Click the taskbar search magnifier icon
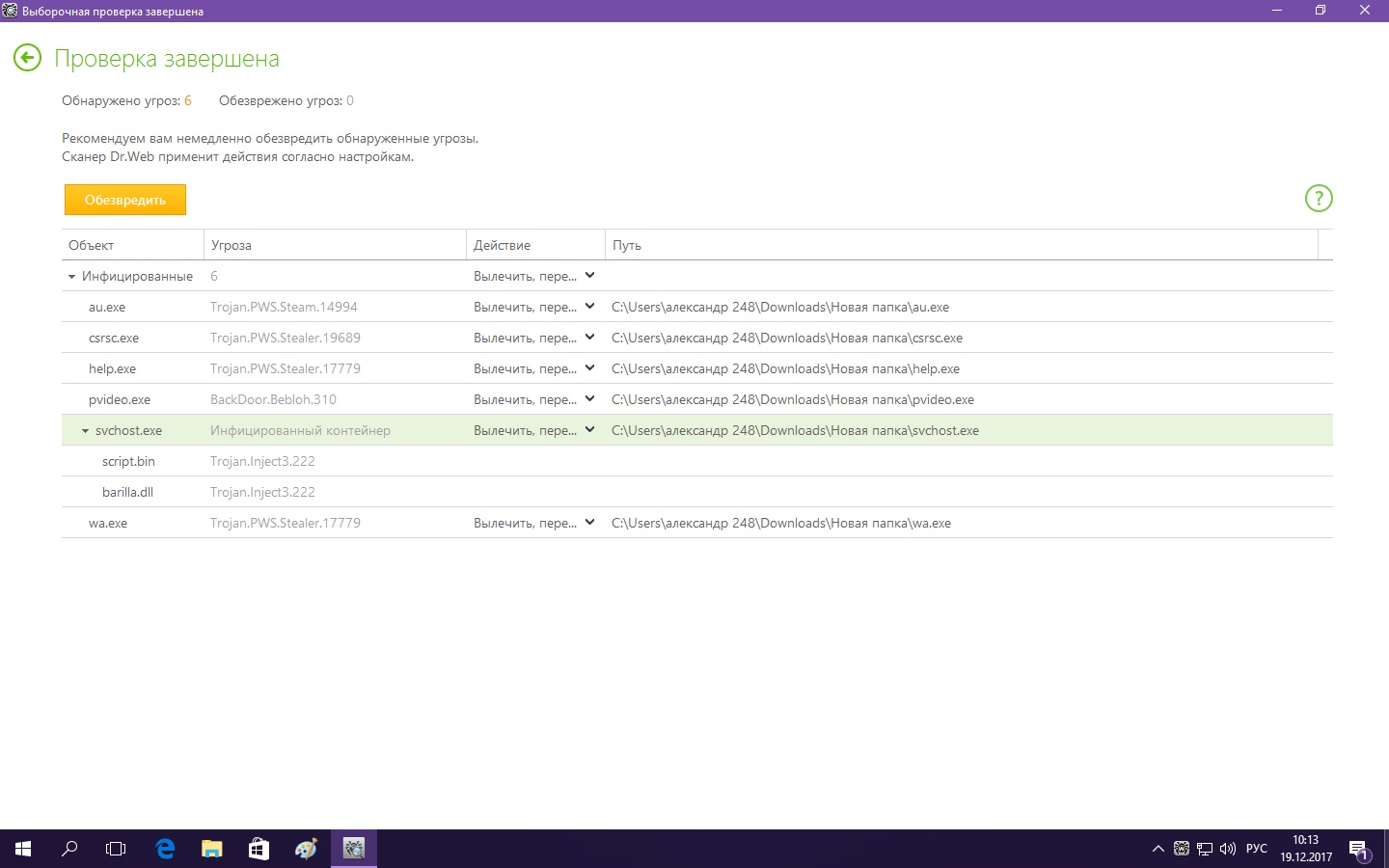1389x868 pixels. 69,849
